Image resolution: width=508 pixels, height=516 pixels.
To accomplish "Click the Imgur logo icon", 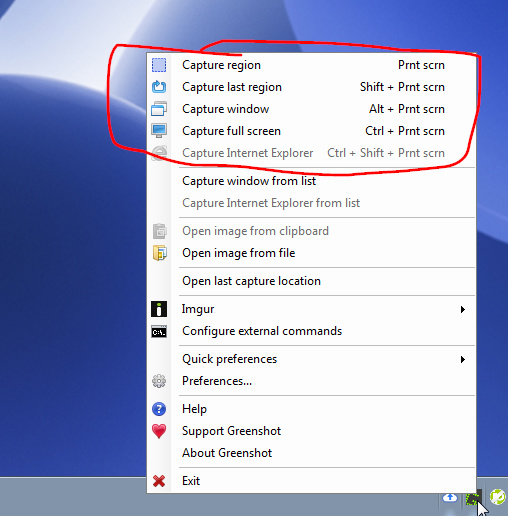I will (159, 309).
